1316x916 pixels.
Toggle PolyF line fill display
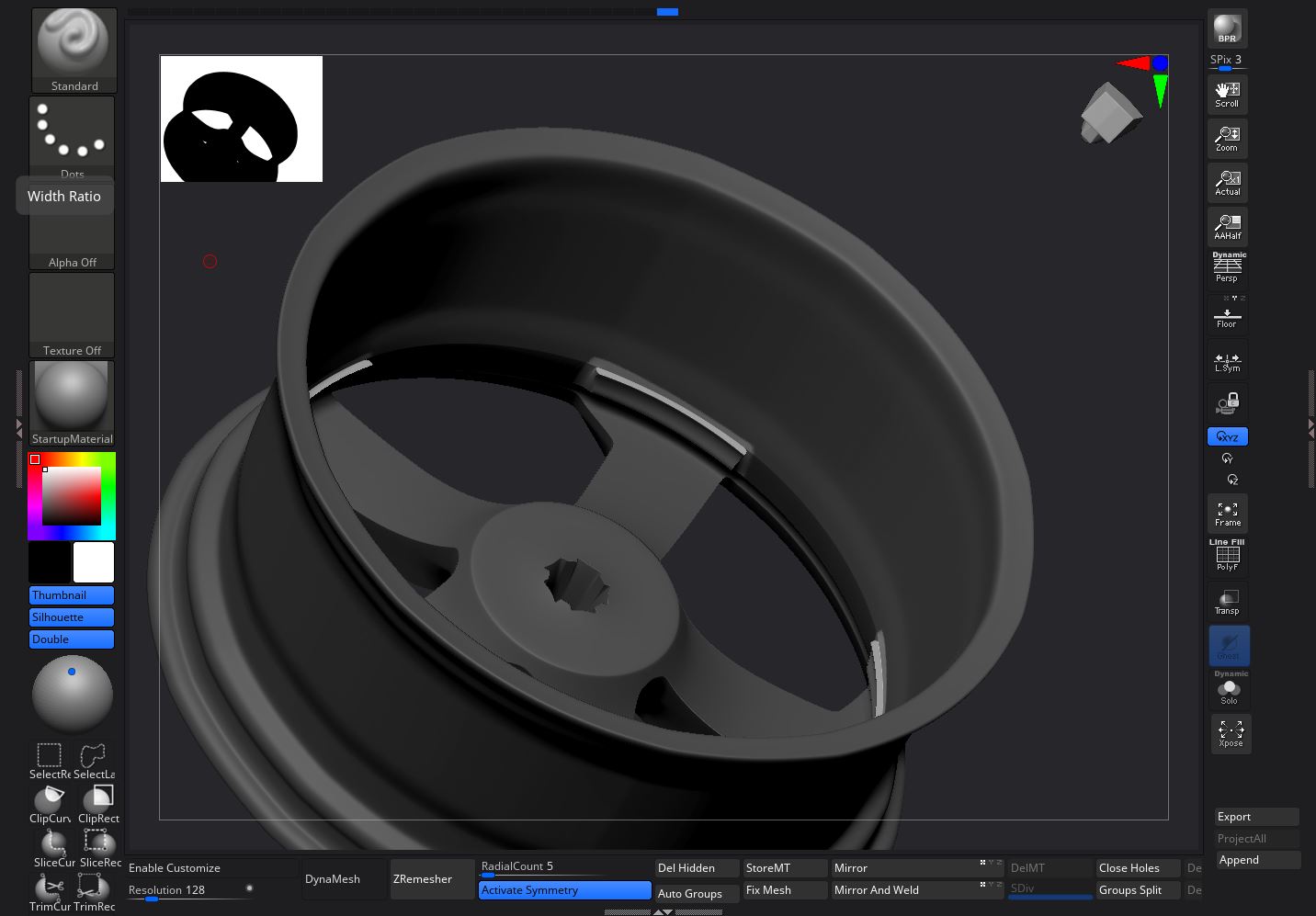click(x=1227, y=557)
